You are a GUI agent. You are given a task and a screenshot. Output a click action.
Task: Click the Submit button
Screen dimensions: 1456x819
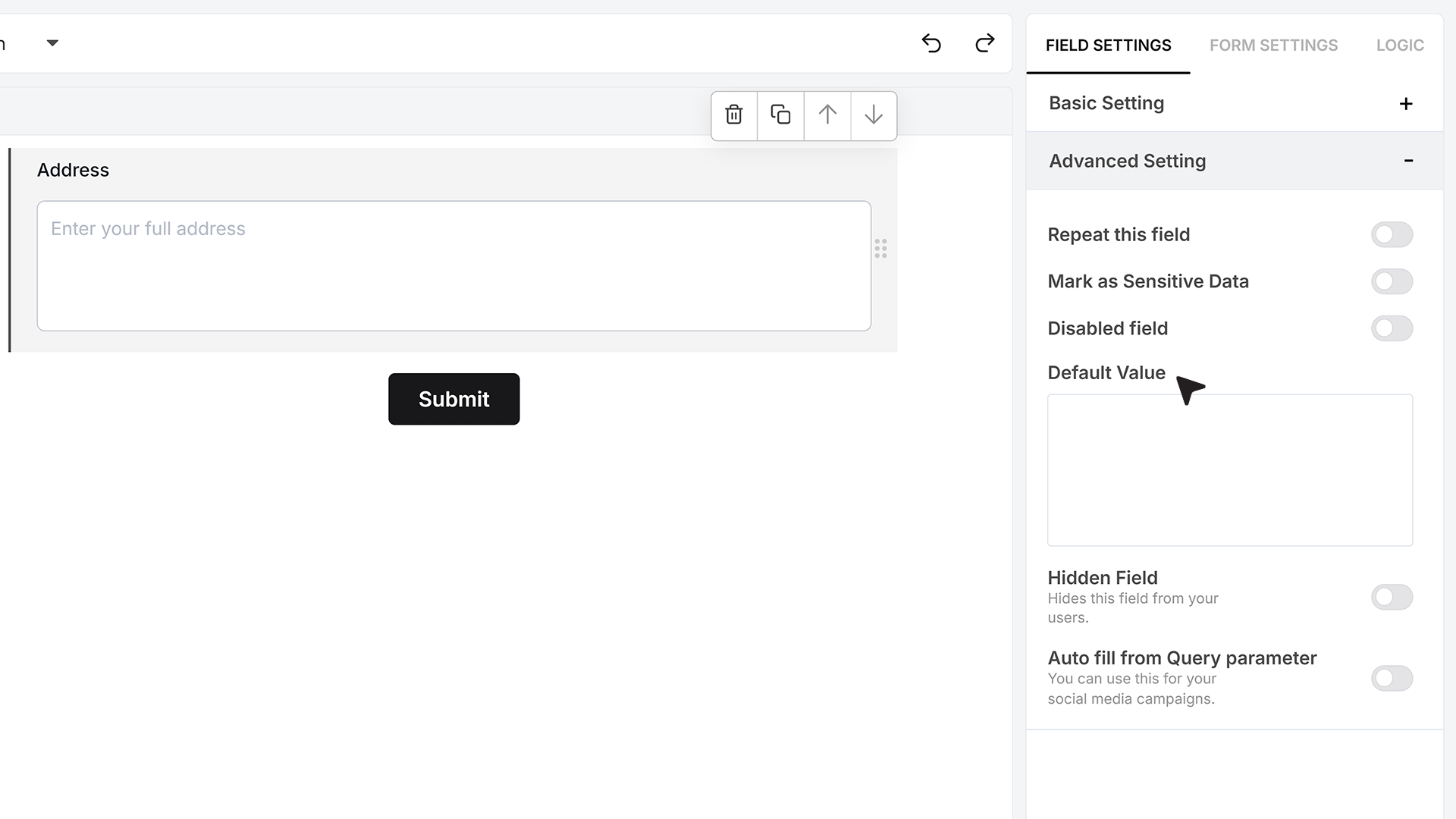pos(453,399)
